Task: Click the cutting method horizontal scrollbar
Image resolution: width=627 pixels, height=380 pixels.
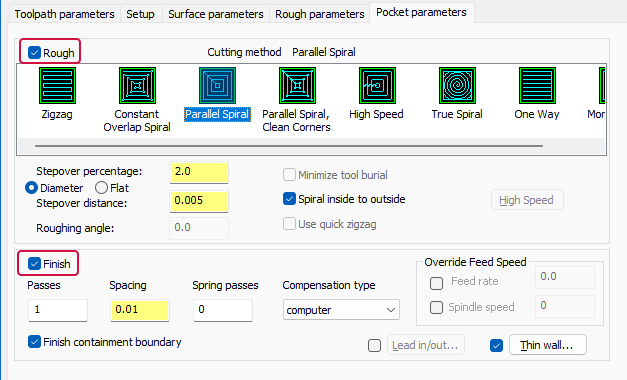Action: point(289,146)
